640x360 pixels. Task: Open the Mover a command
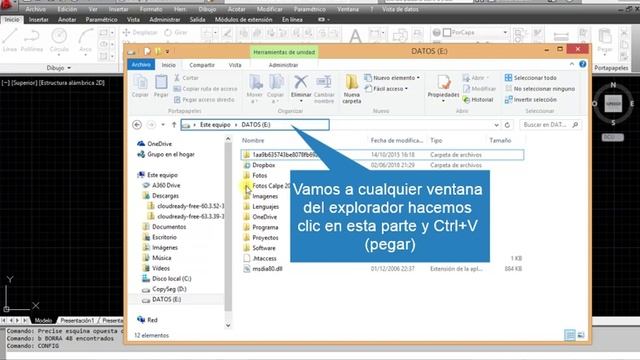click(255, 88)
